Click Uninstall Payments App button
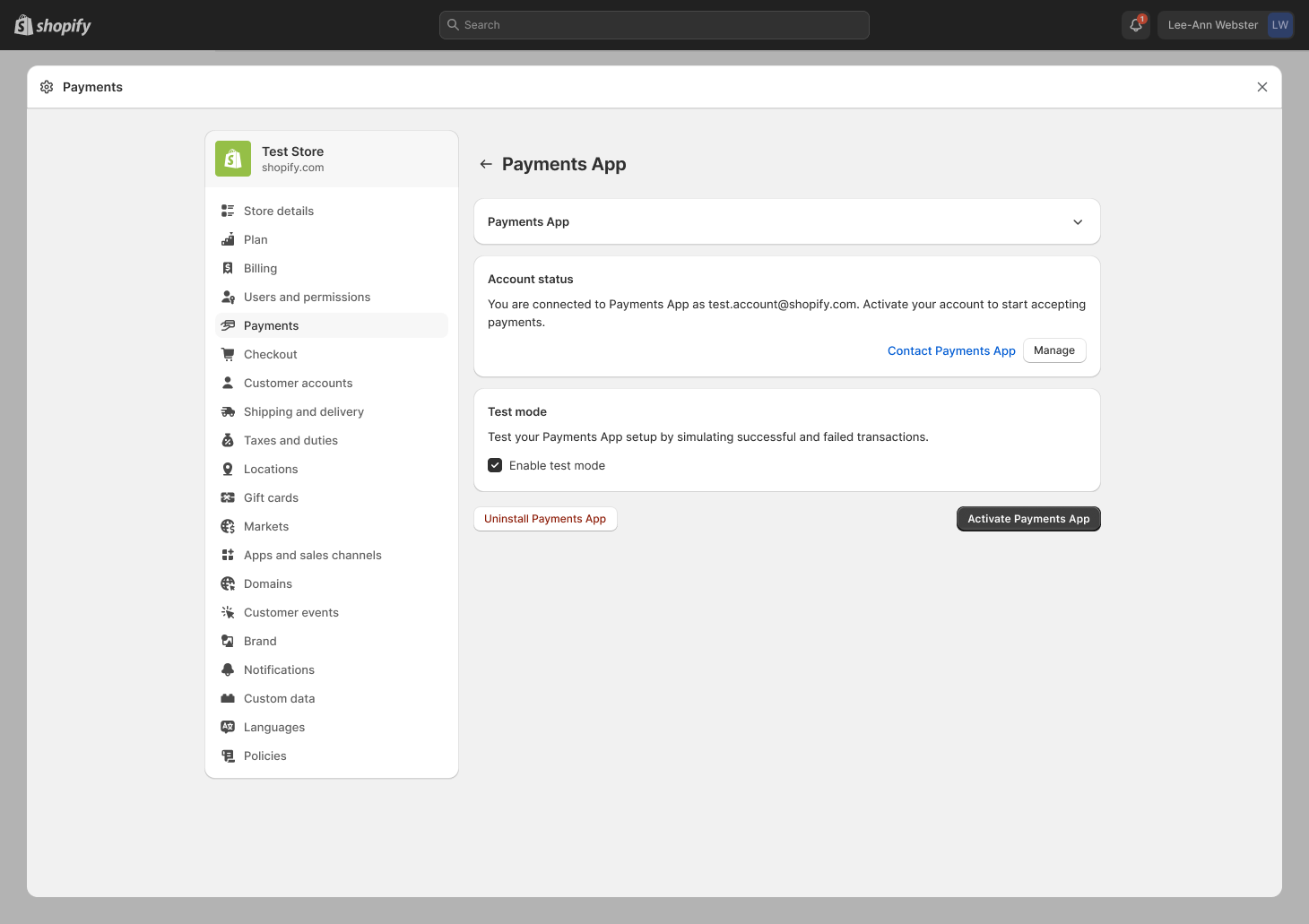 (545, 519)
